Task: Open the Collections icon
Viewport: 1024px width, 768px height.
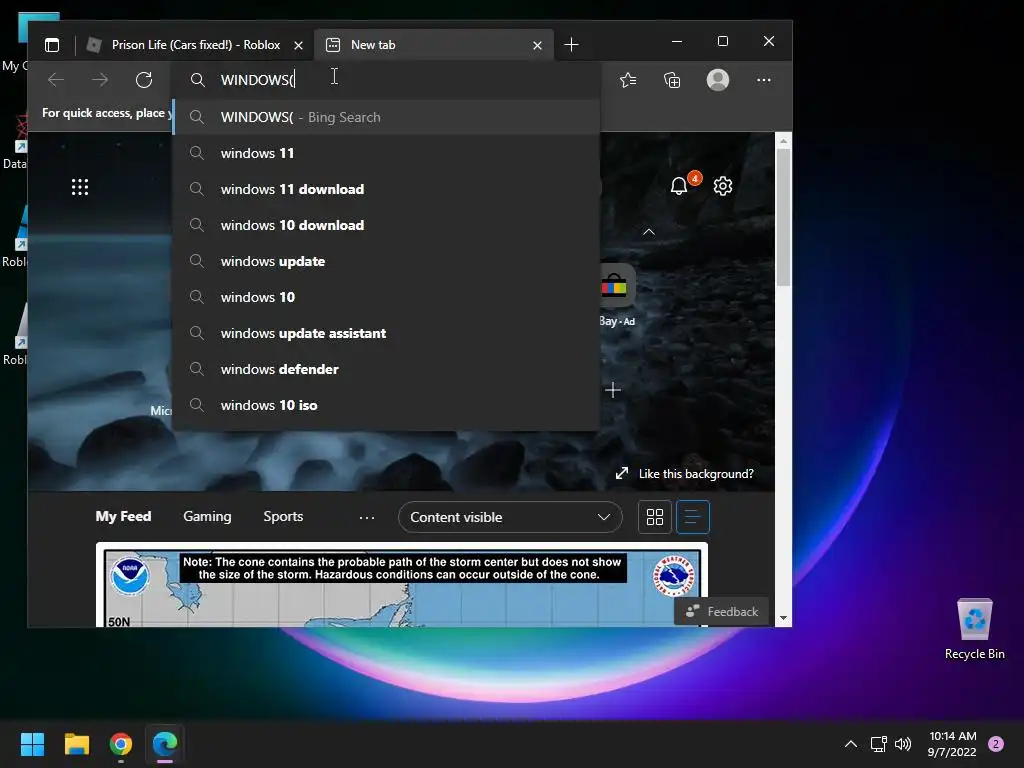Action: [x=672, y=80]
